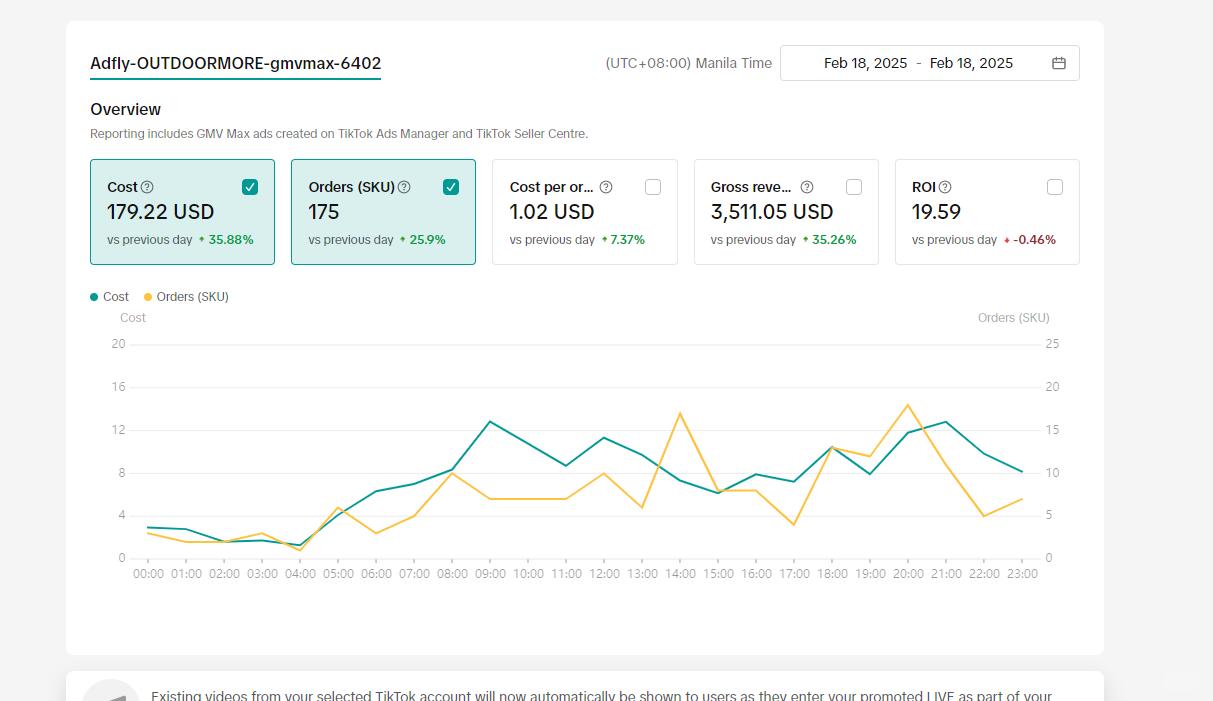
Task: Open the Feb 18, 2025 date range picker
Action: (930, 63)
